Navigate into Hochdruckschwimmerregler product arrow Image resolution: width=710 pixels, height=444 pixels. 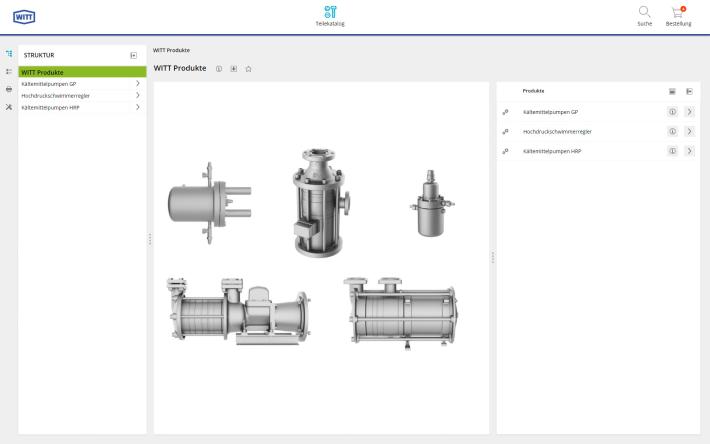pos(689,132)
